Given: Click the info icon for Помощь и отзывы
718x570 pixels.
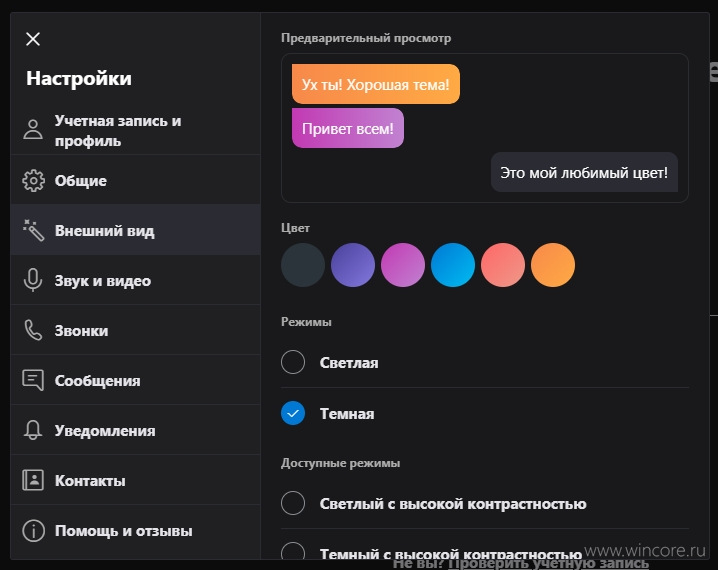Looking at the screenshot, I should [x=33, y=531].
